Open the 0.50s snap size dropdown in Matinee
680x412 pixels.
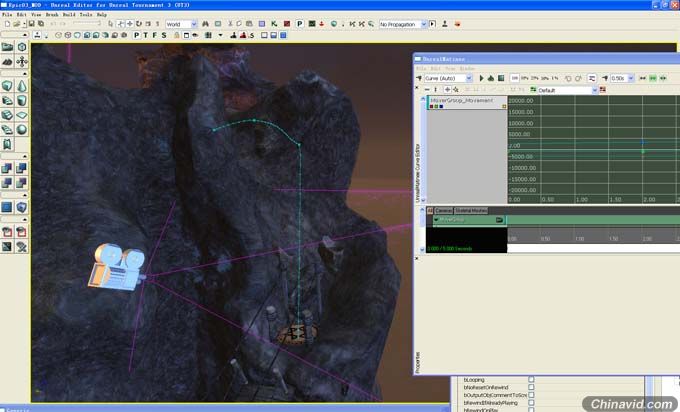[631, 78]
